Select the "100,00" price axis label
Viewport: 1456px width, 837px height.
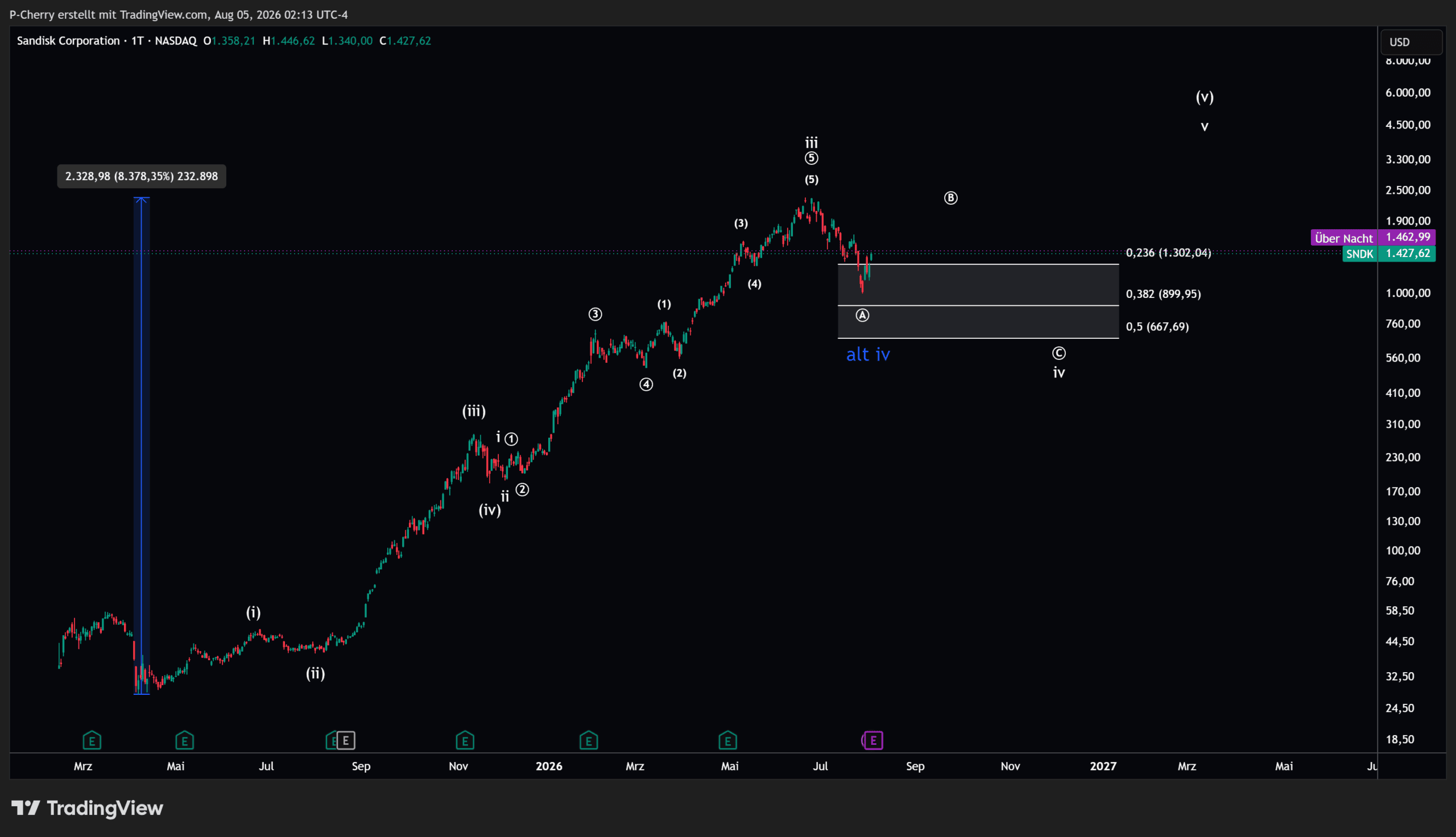pyautogui.click(x=1403, y=551)
